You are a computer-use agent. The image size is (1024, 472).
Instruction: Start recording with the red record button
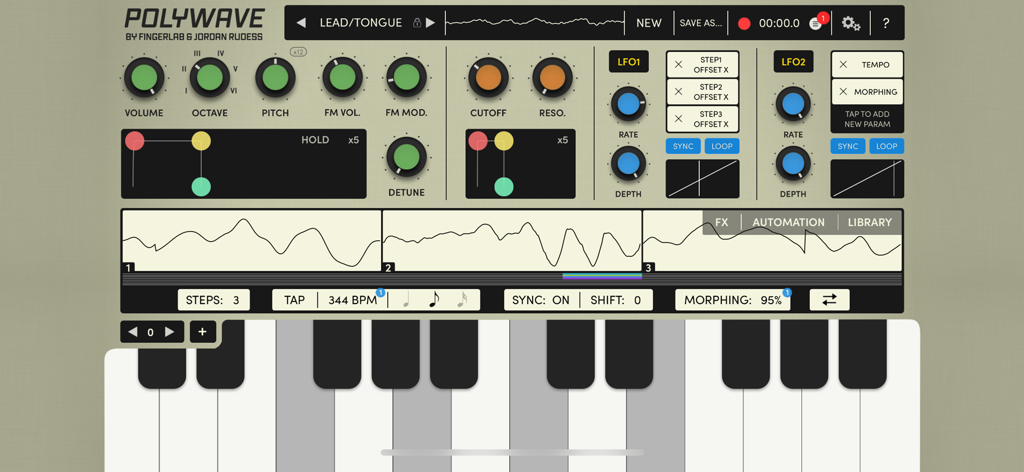point(744,24)
